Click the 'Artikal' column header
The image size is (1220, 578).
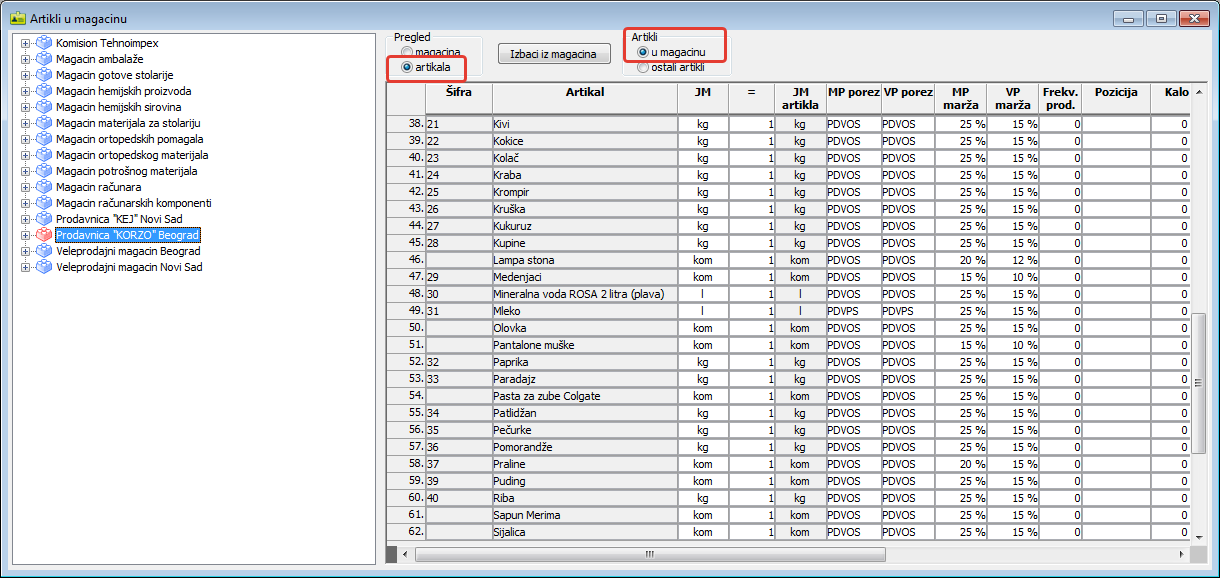click(584, 92)
